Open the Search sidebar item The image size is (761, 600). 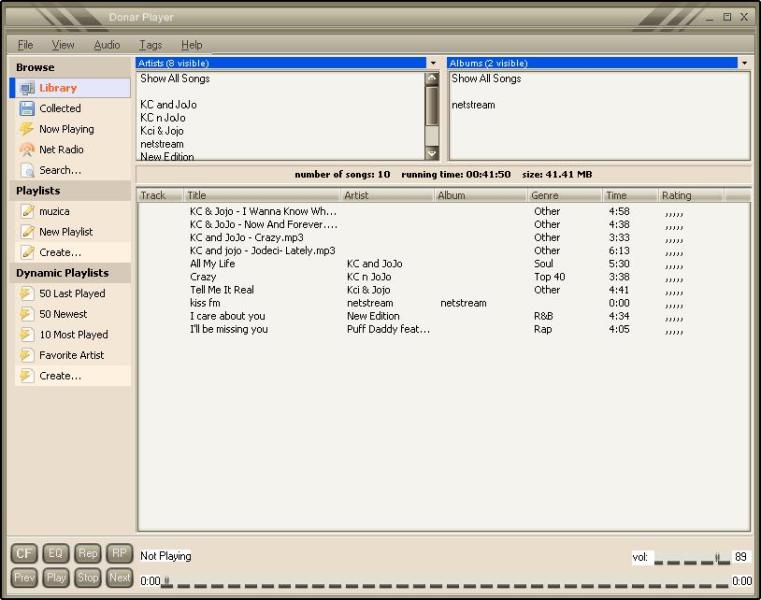60,170
